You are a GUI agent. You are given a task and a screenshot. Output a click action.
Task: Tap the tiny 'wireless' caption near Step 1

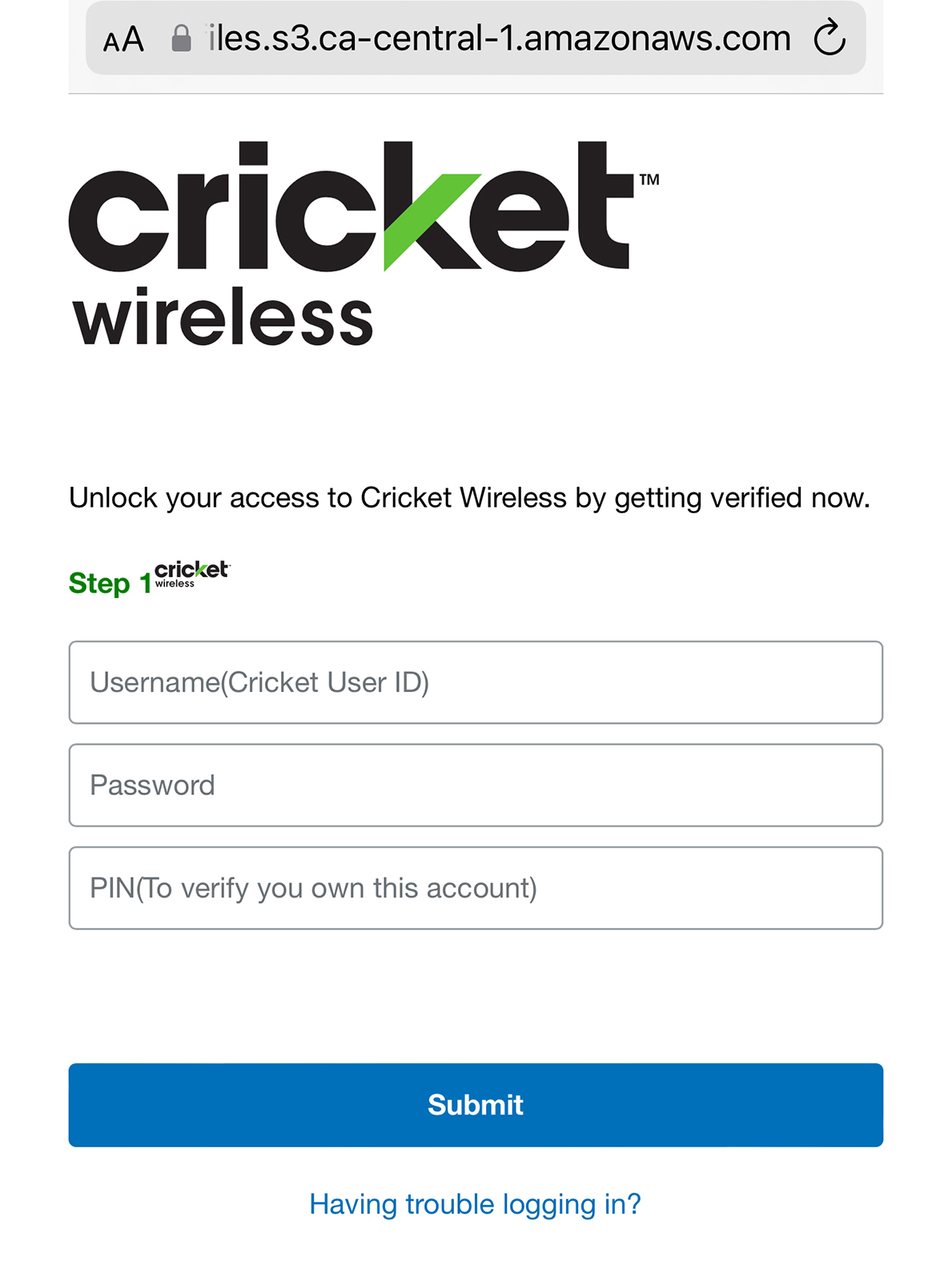pos(175,584)
